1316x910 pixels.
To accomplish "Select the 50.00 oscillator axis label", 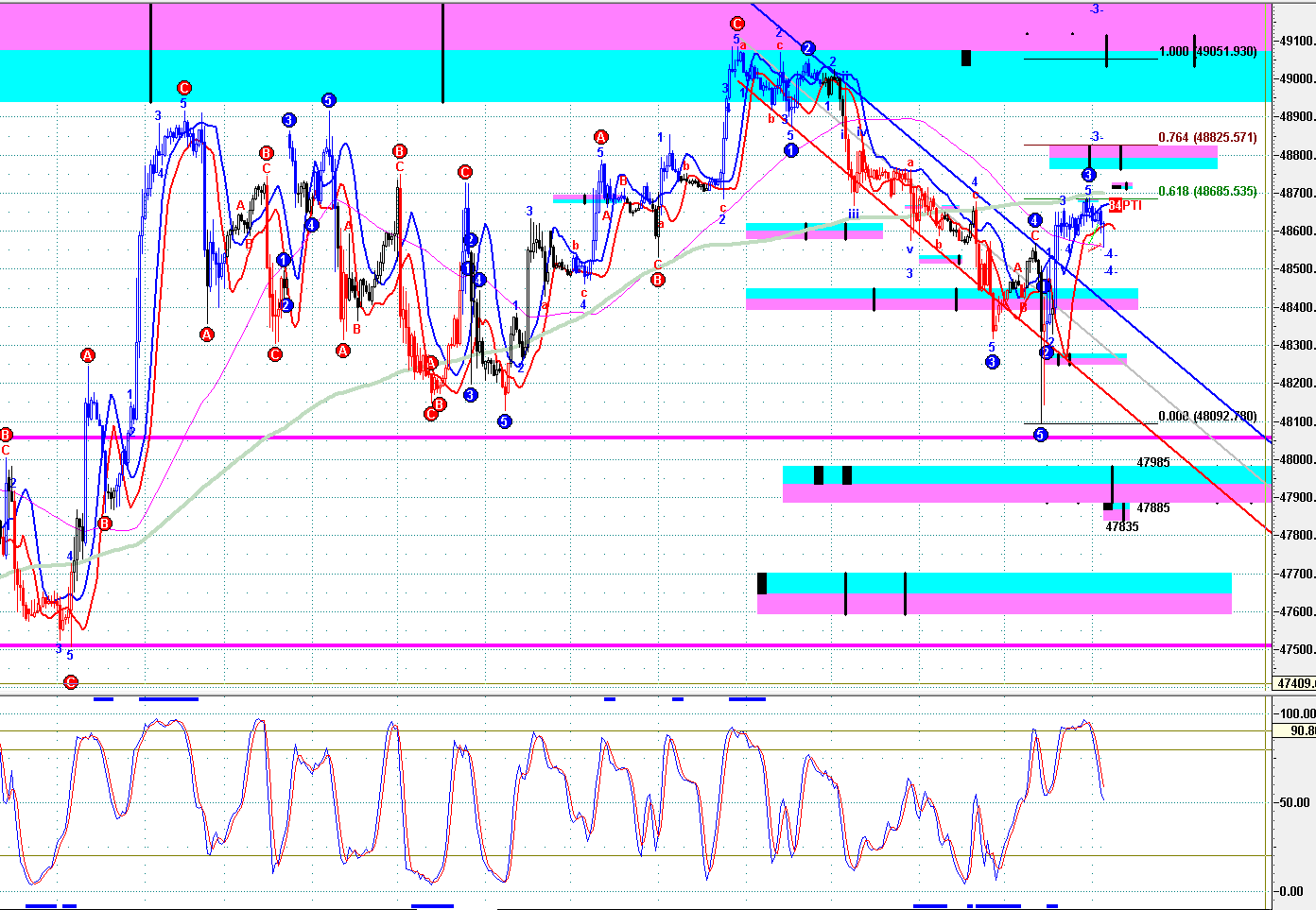I will 1294,802.
